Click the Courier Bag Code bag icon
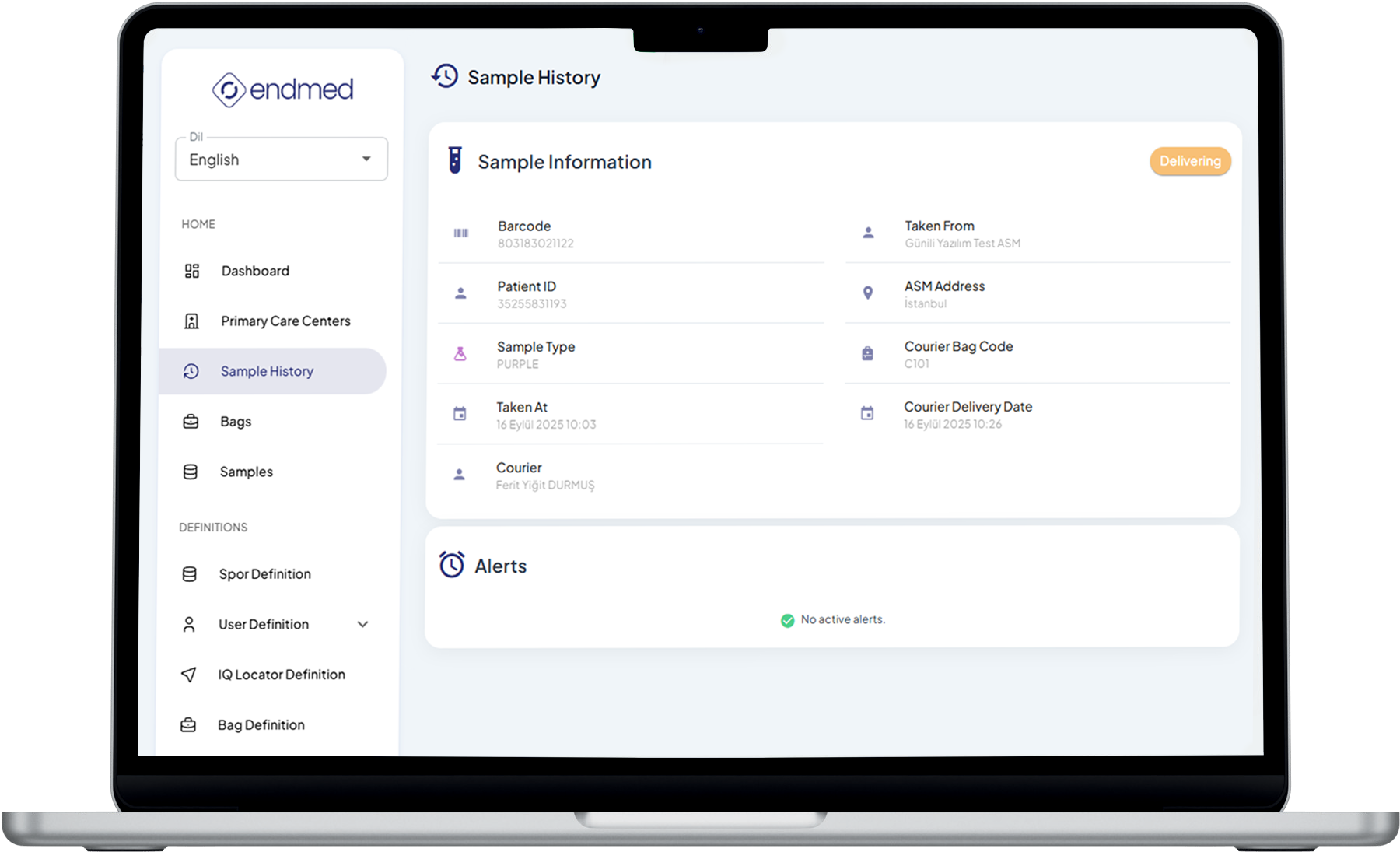This screenshot has height=852, width=1400. [867, 354]
